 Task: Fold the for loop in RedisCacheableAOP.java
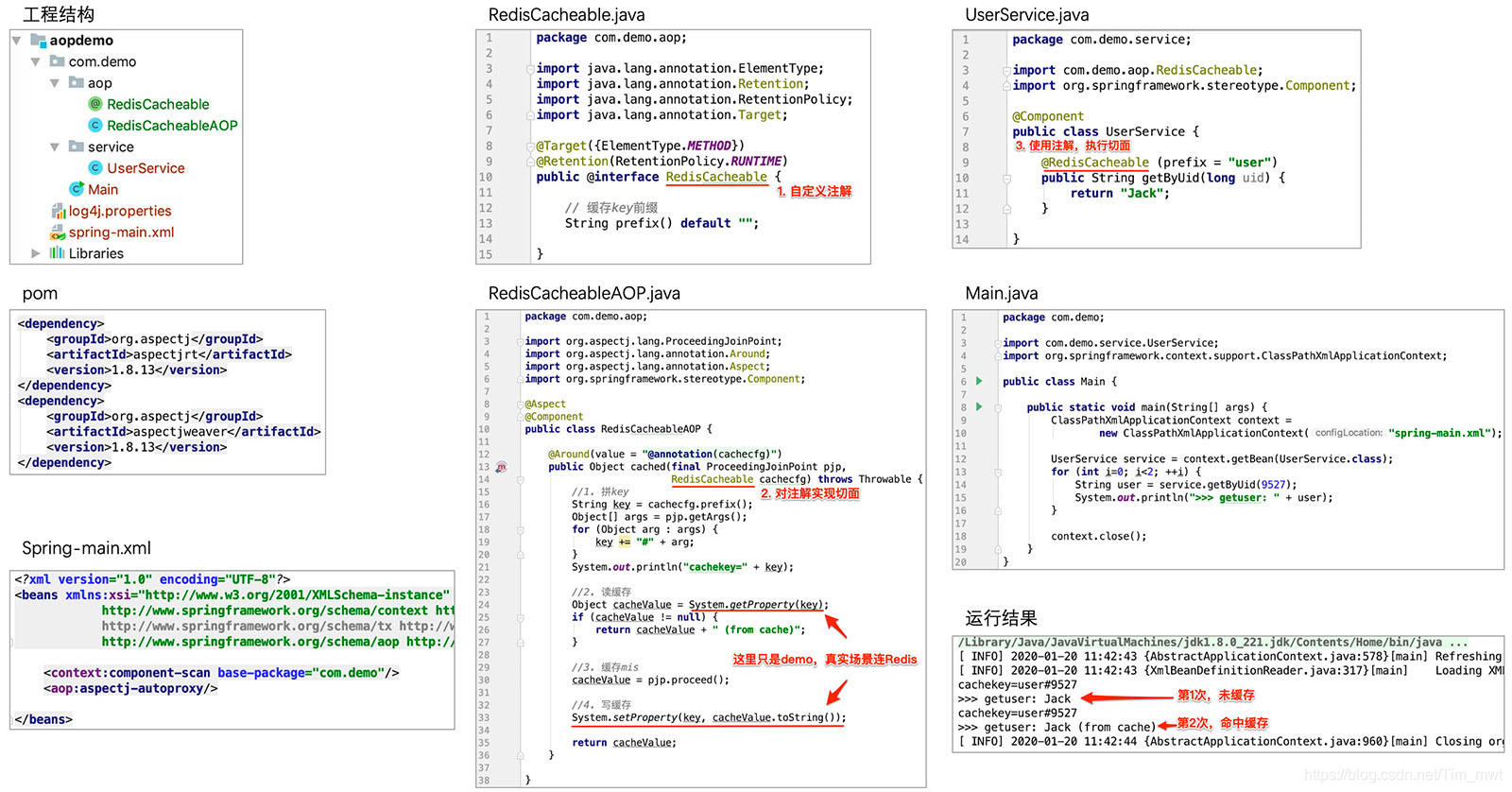click(520, 529)
